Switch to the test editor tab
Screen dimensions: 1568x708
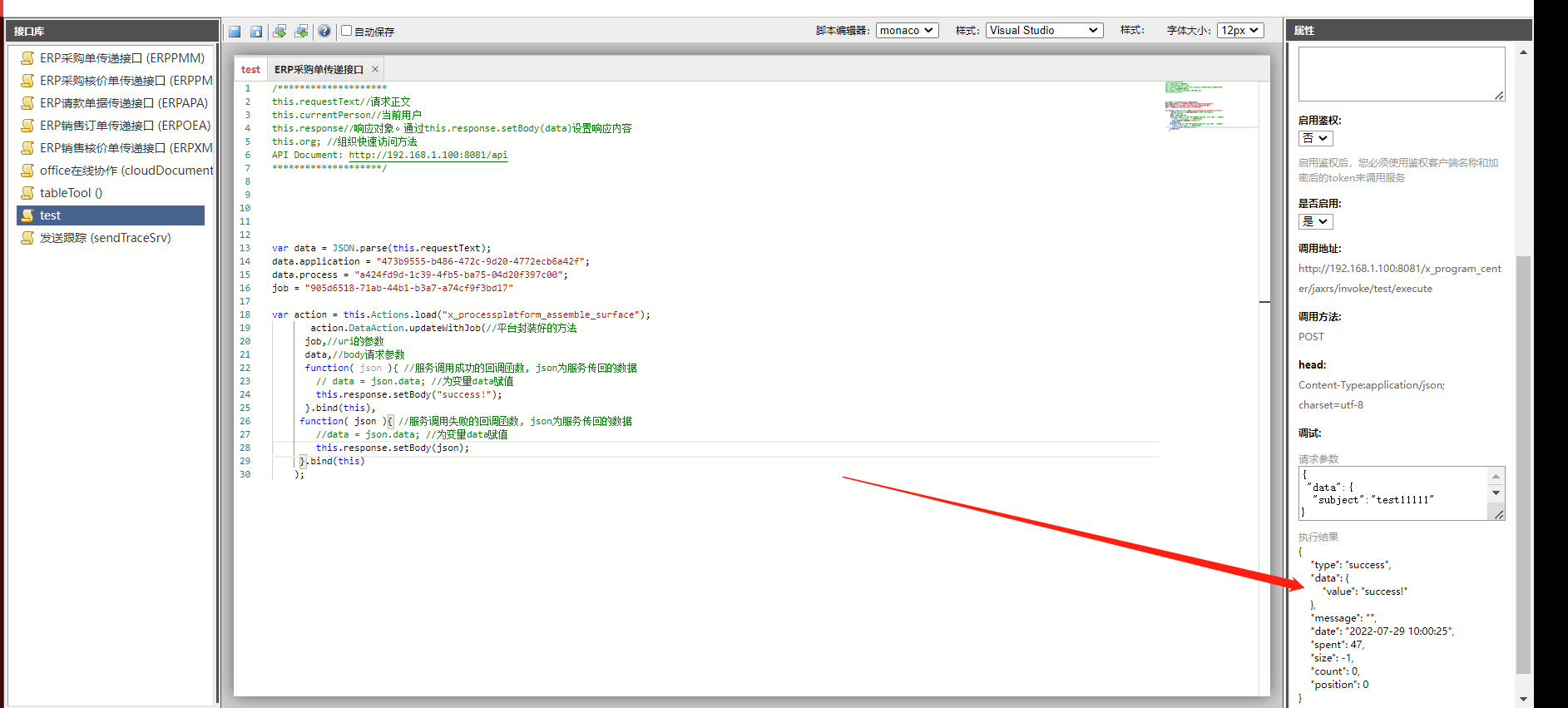click(x=250, y=69)
